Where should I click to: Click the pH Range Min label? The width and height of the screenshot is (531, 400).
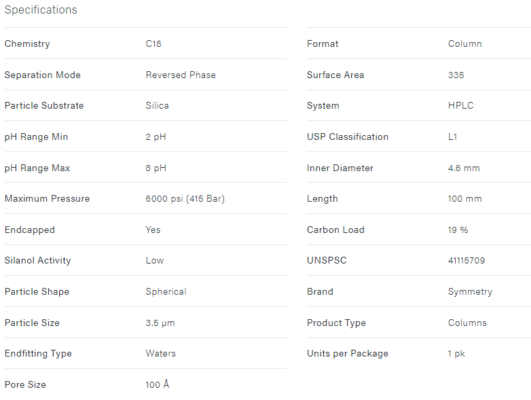tap(36, 137)
